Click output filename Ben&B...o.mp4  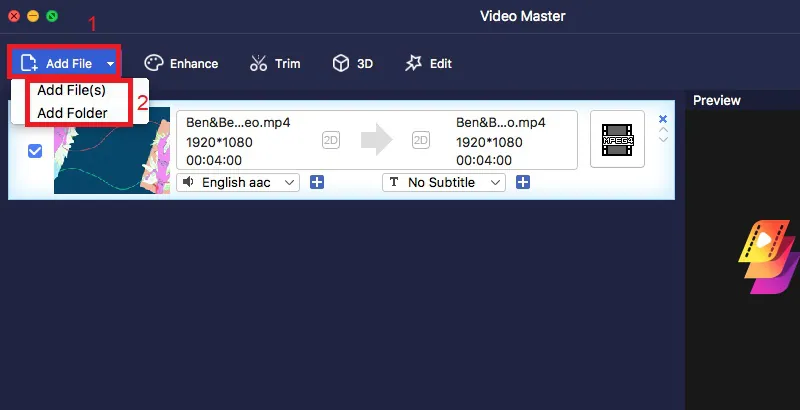pos(501,123)
